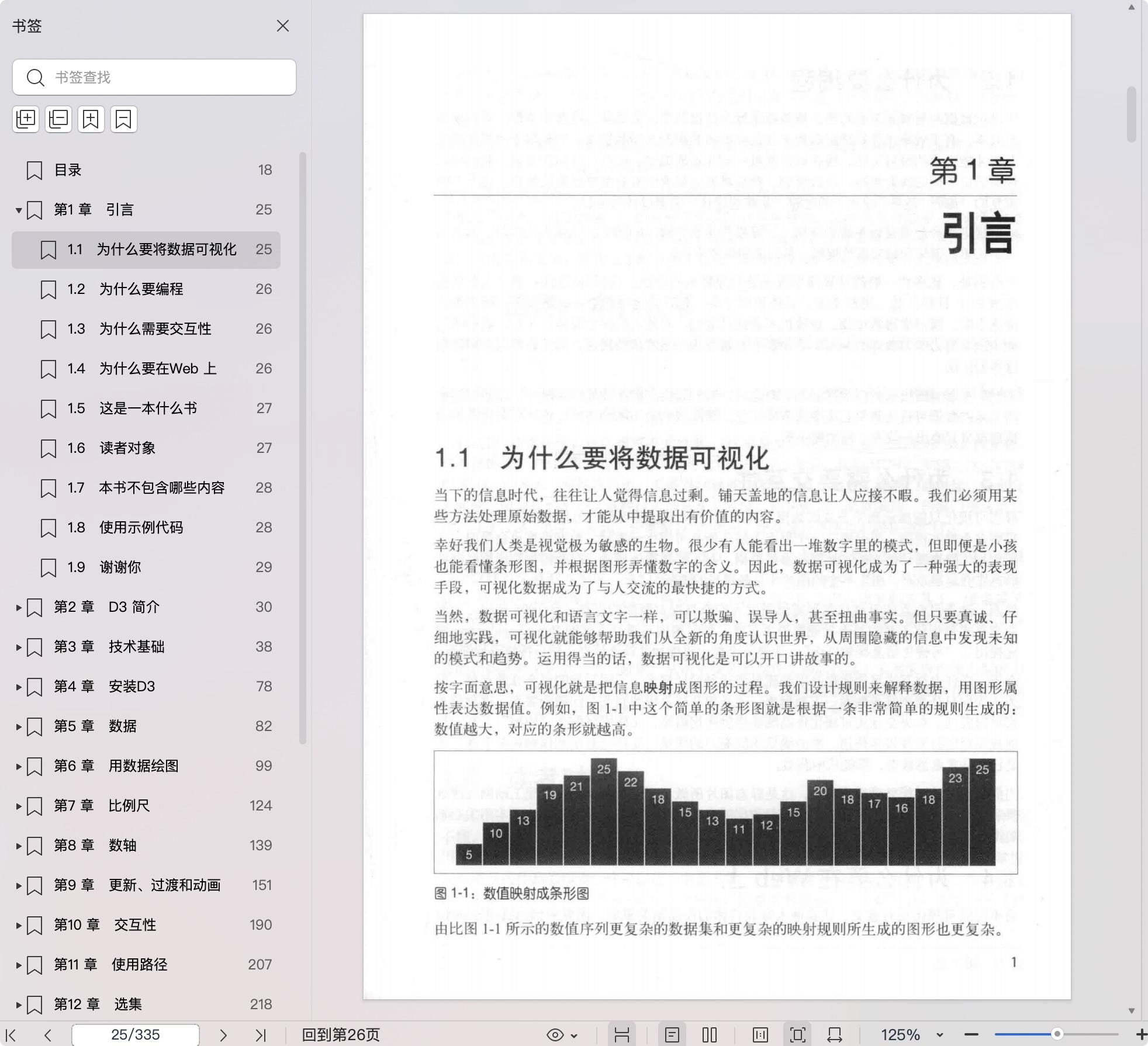Jump to 1.4 为什么要在Web 上
Screen dimensions: 1148x1046
[x=146, y=369]
